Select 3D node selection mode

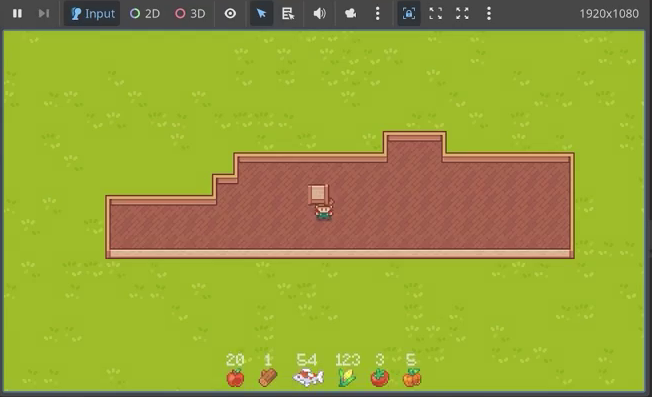[x=190, y=13]
